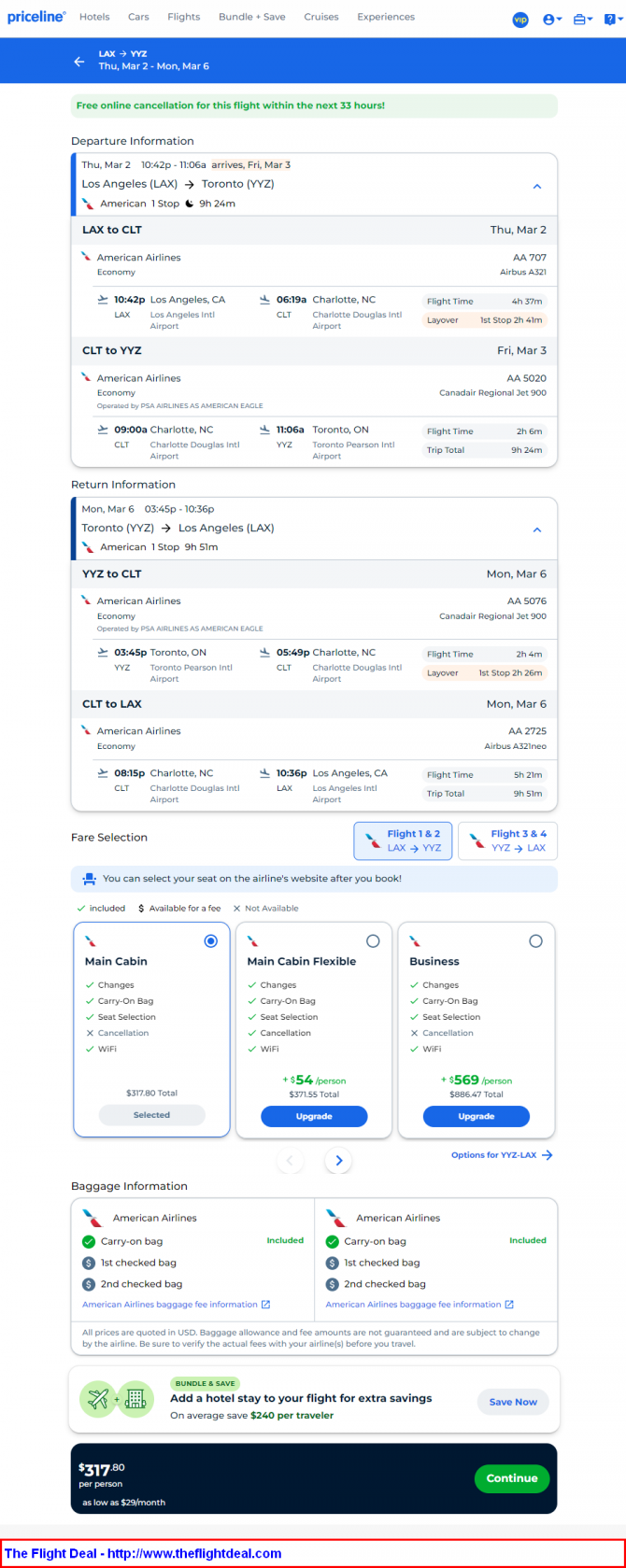Click the '1st Stop 2h 41m' layover text
Viewport: 626px width, 1568px height.
pos(511,320)
